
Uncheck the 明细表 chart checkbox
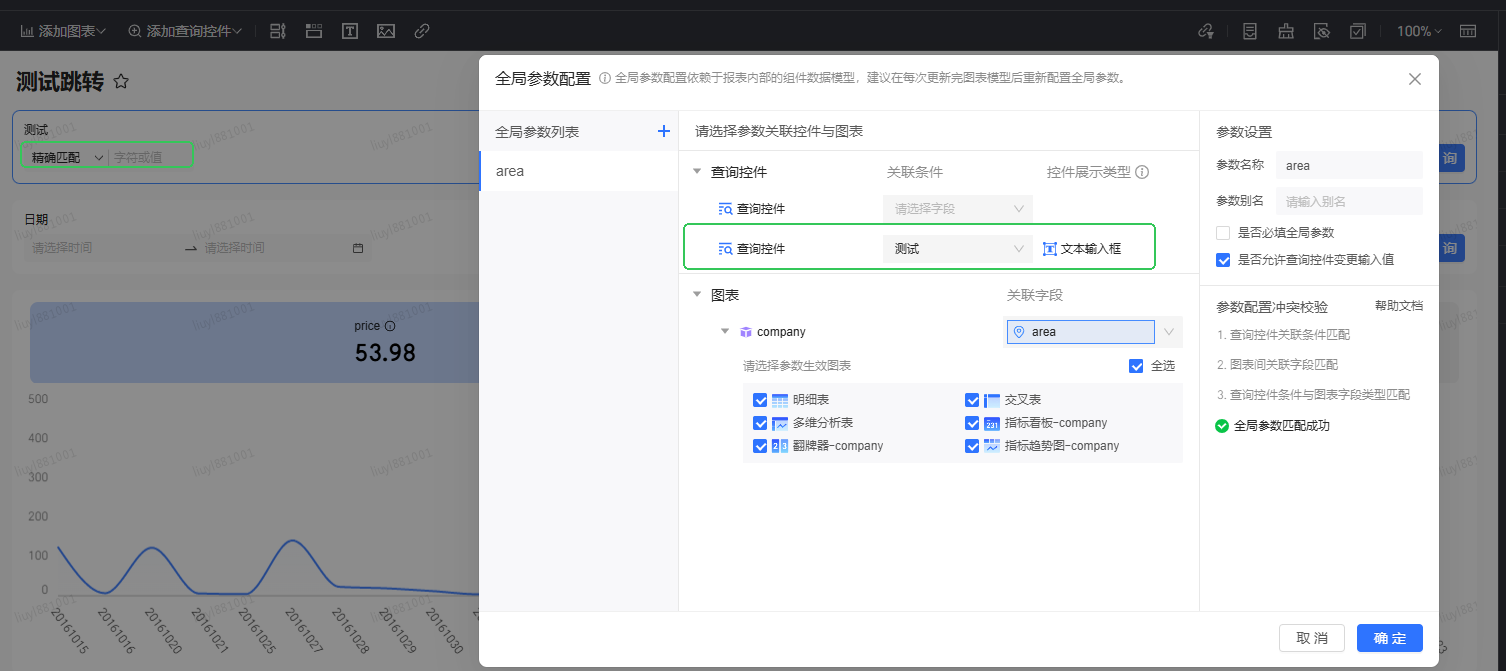coord(760,400)
